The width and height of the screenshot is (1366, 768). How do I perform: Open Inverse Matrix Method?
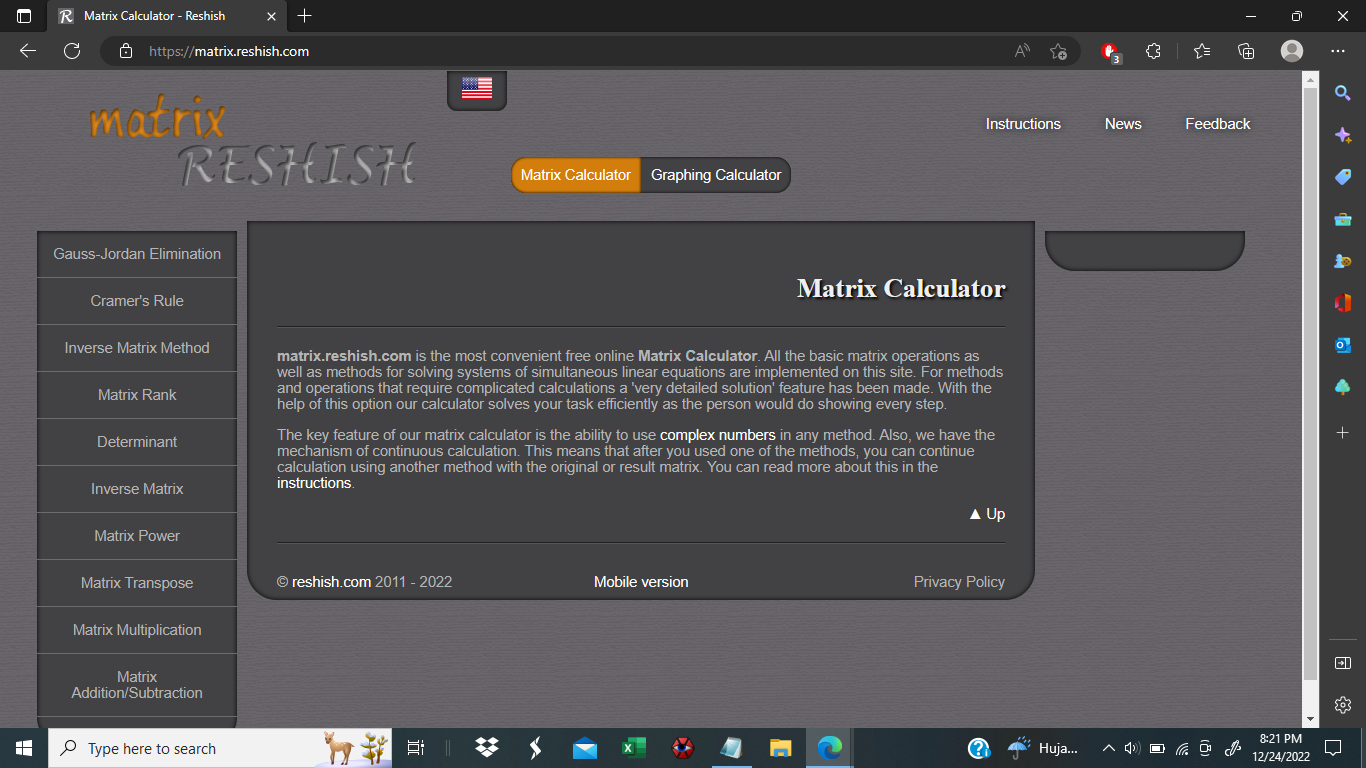click(137, 348)
